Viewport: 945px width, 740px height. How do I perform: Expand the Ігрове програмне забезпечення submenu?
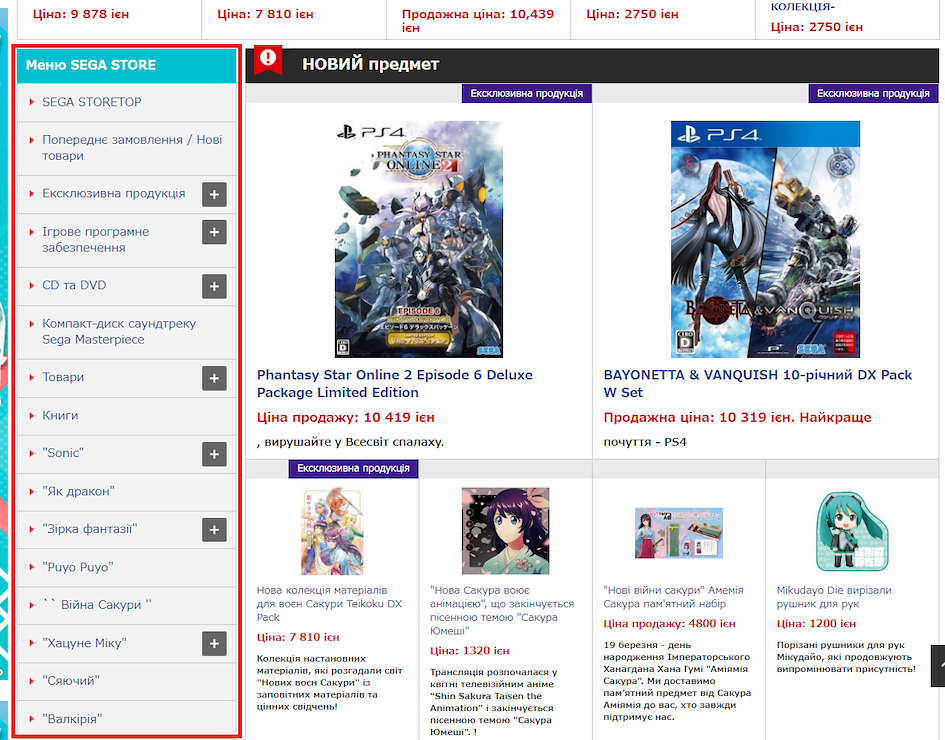coord(214,232)
